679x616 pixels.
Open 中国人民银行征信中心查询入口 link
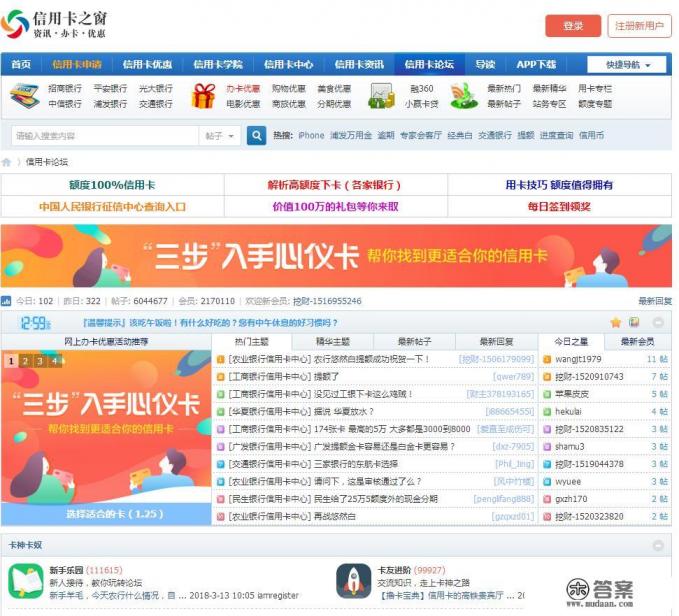click(112, 207)
